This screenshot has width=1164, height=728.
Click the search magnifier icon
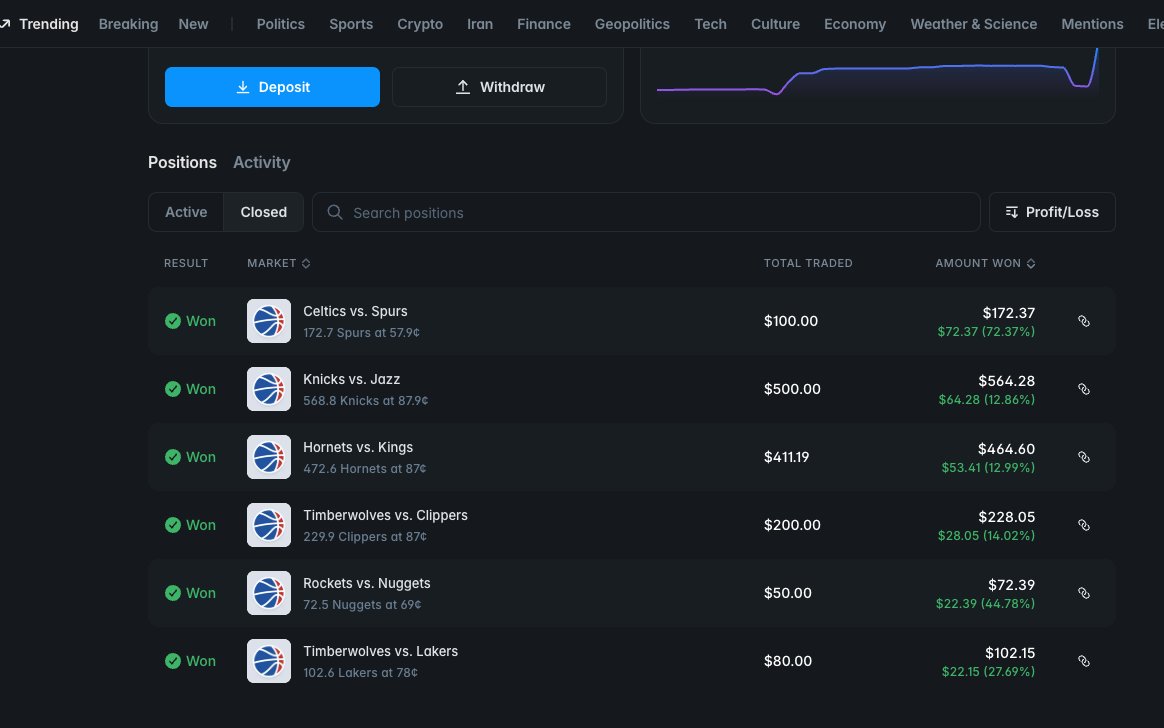coord(335,212)
